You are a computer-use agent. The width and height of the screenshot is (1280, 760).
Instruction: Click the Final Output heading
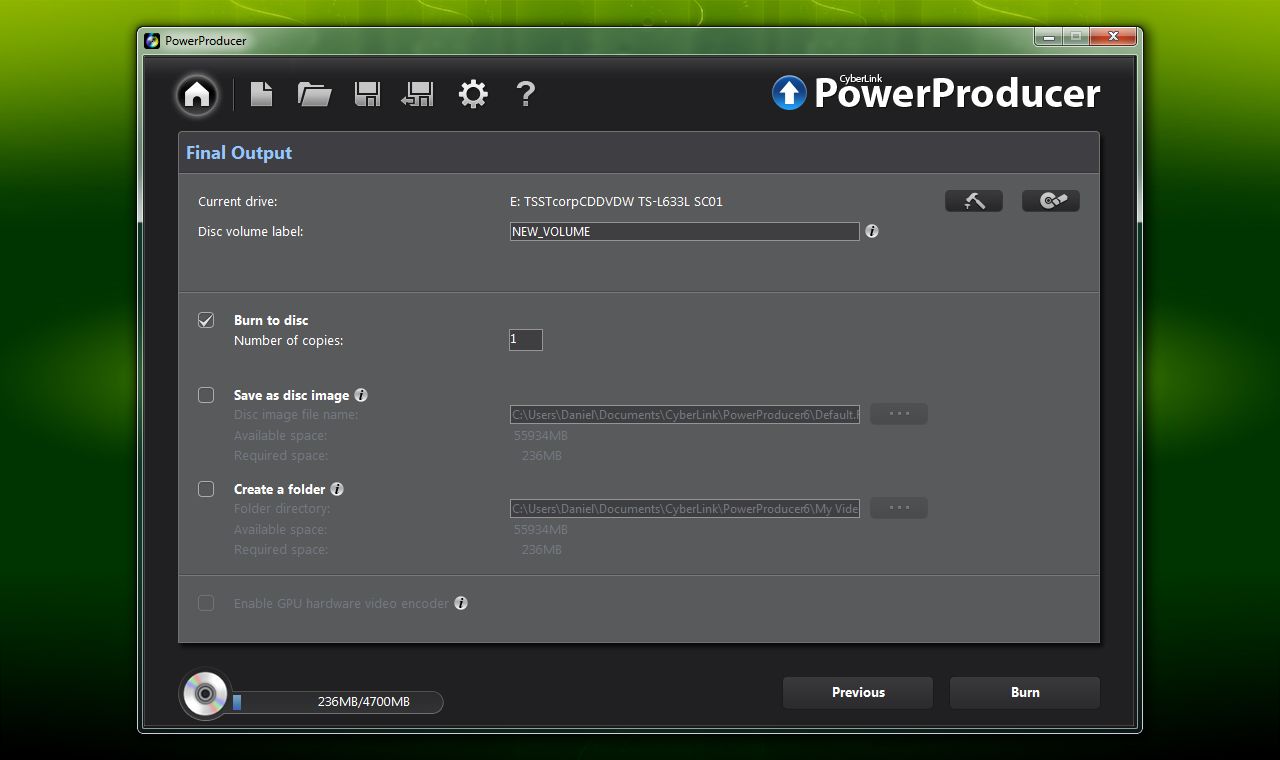(x=239, y=153)
